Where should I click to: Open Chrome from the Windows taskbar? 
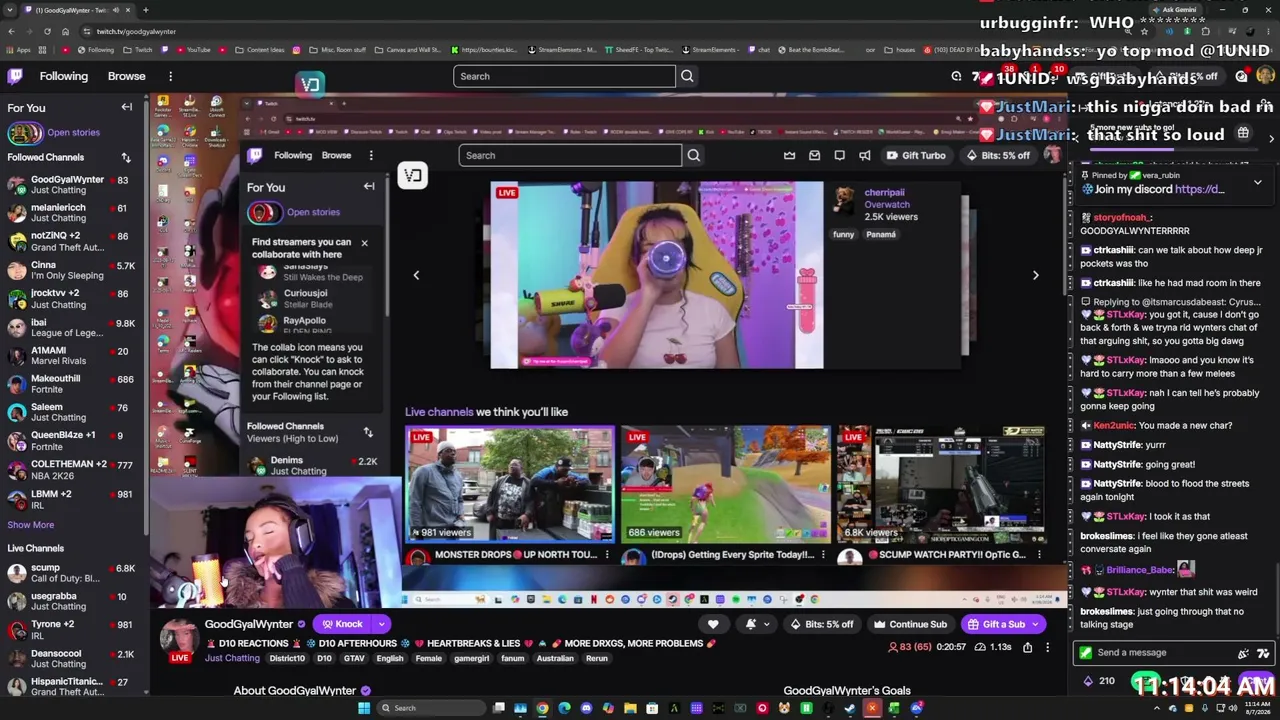coord(542,708)
